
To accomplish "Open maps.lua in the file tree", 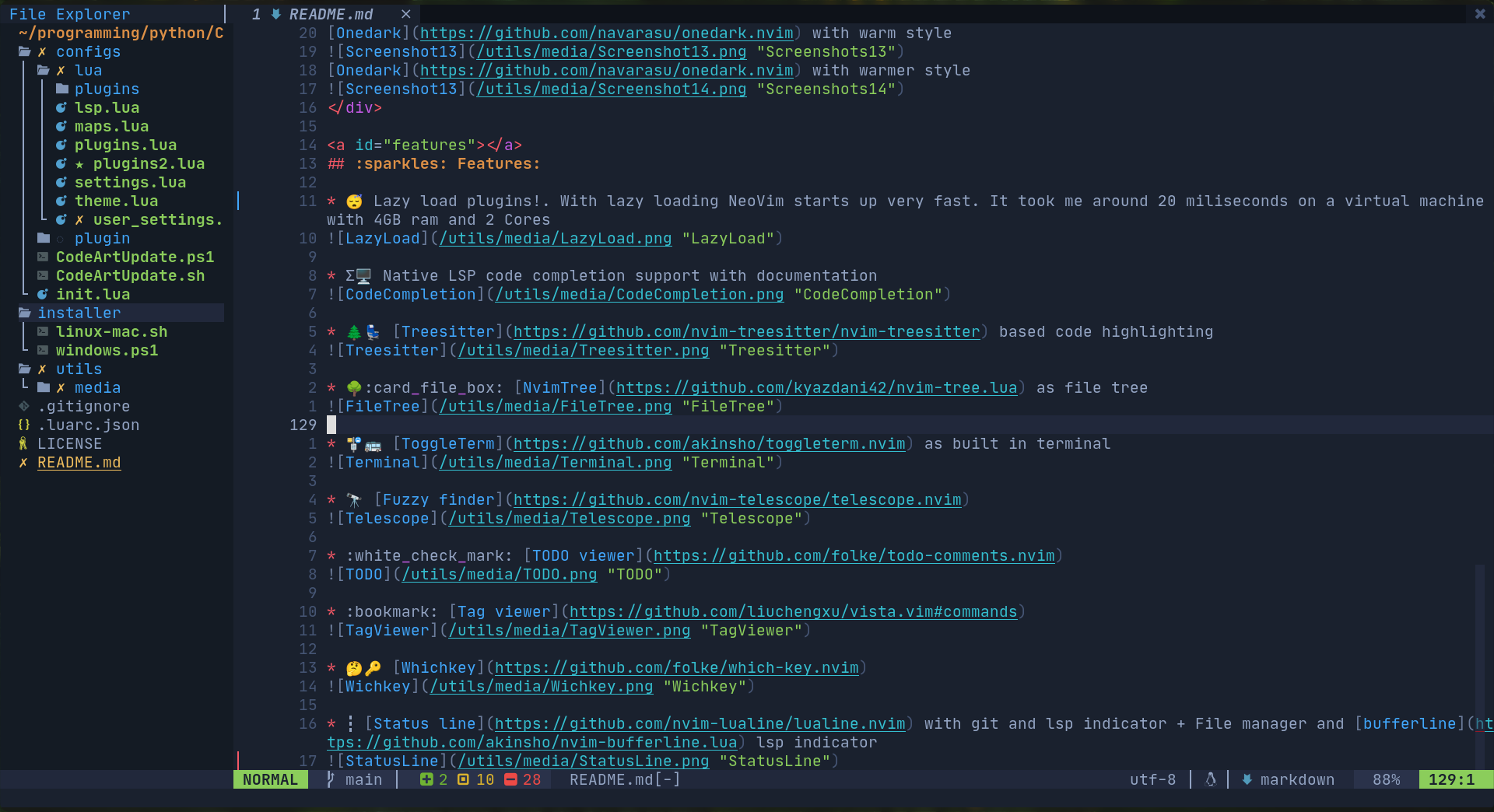I will point(111,127).
